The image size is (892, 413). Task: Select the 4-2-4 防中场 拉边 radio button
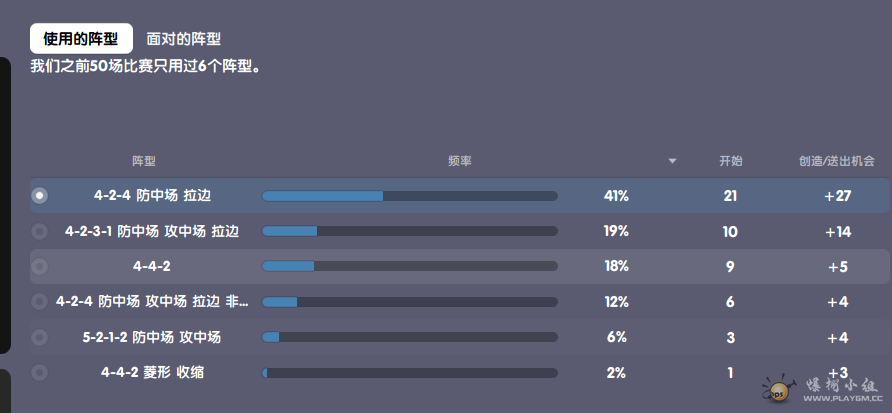coord(40,196)
